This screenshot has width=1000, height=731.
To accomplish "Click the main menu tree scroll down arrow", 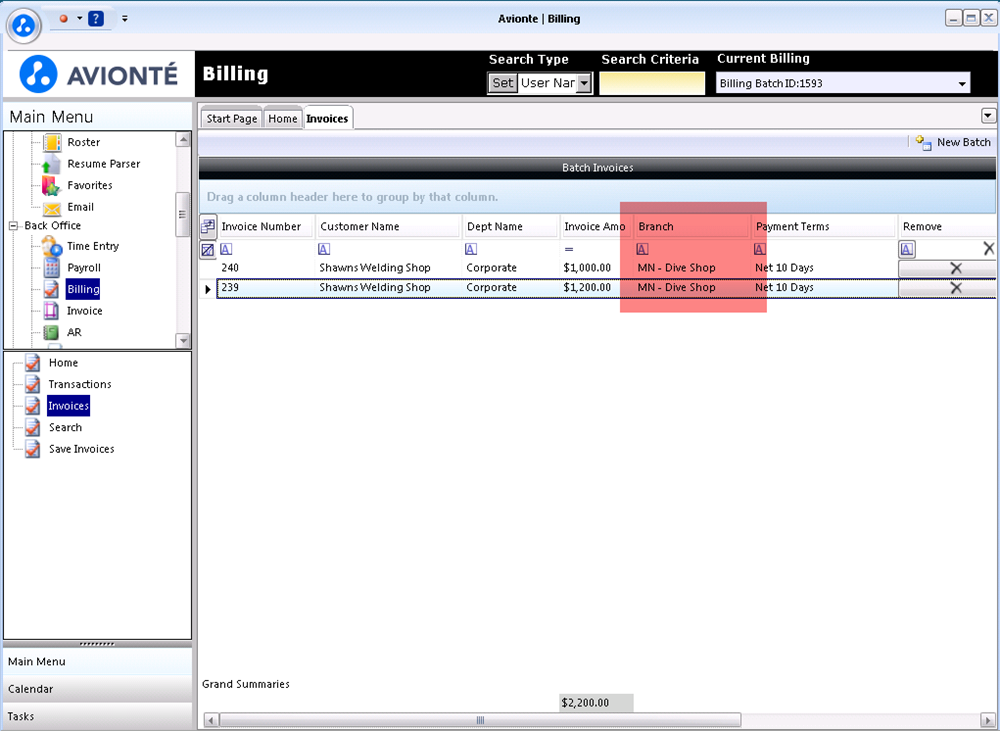I will (x=183, y=341).
